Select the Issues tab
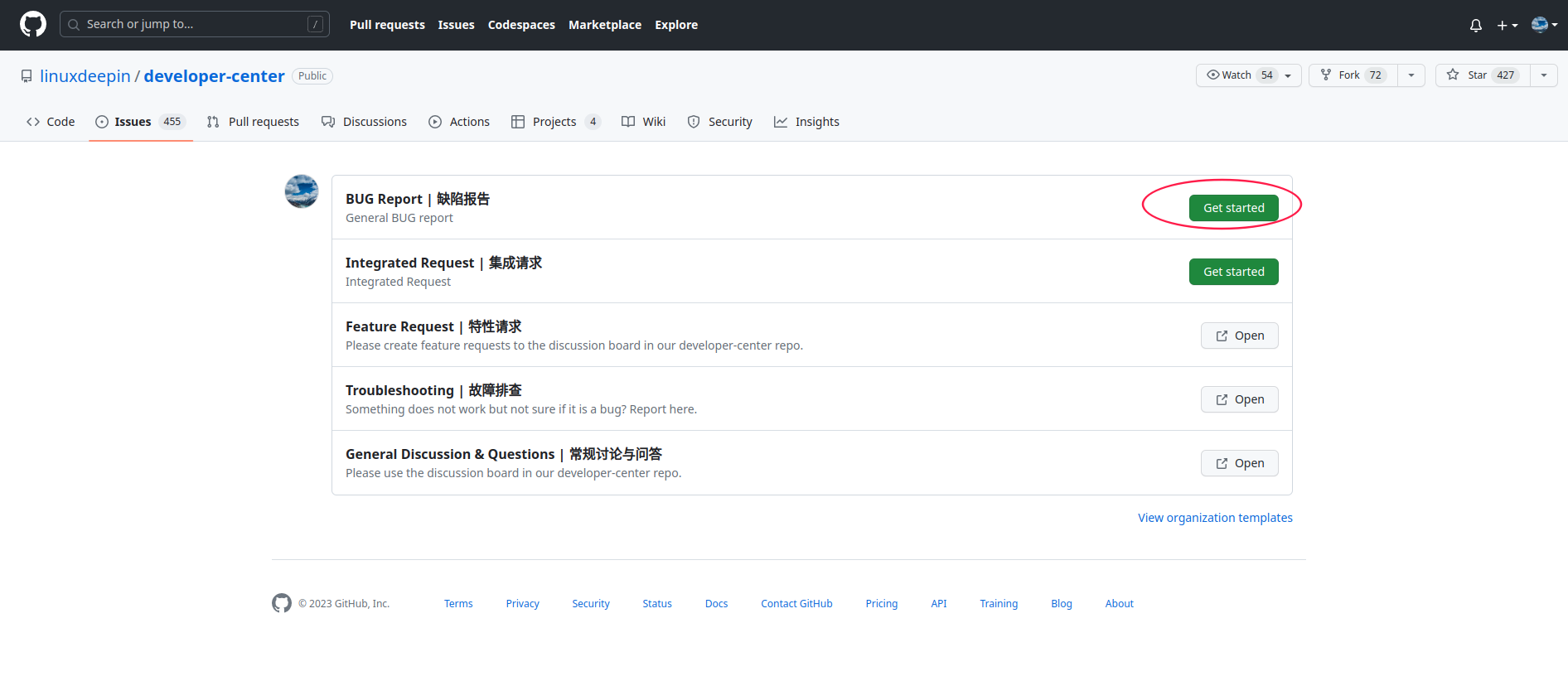This screenshot has height=681, width=1568. [x=141, y=122]
